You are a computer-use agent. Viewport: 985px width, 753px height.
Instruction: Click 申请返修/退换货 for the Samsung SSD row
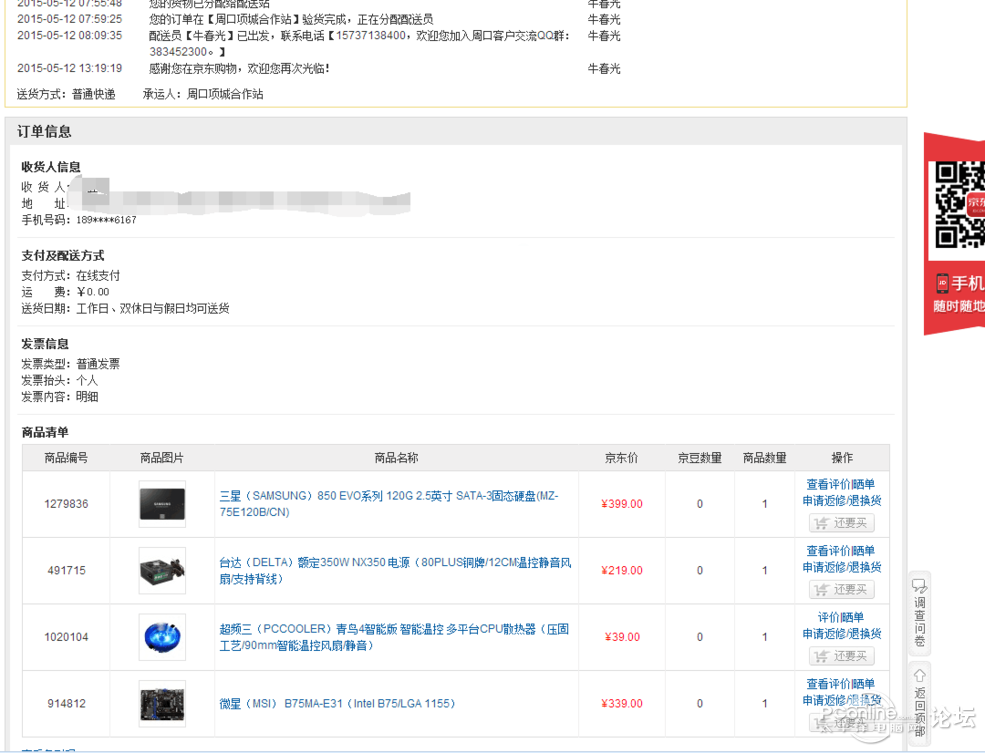coord(842,501)
